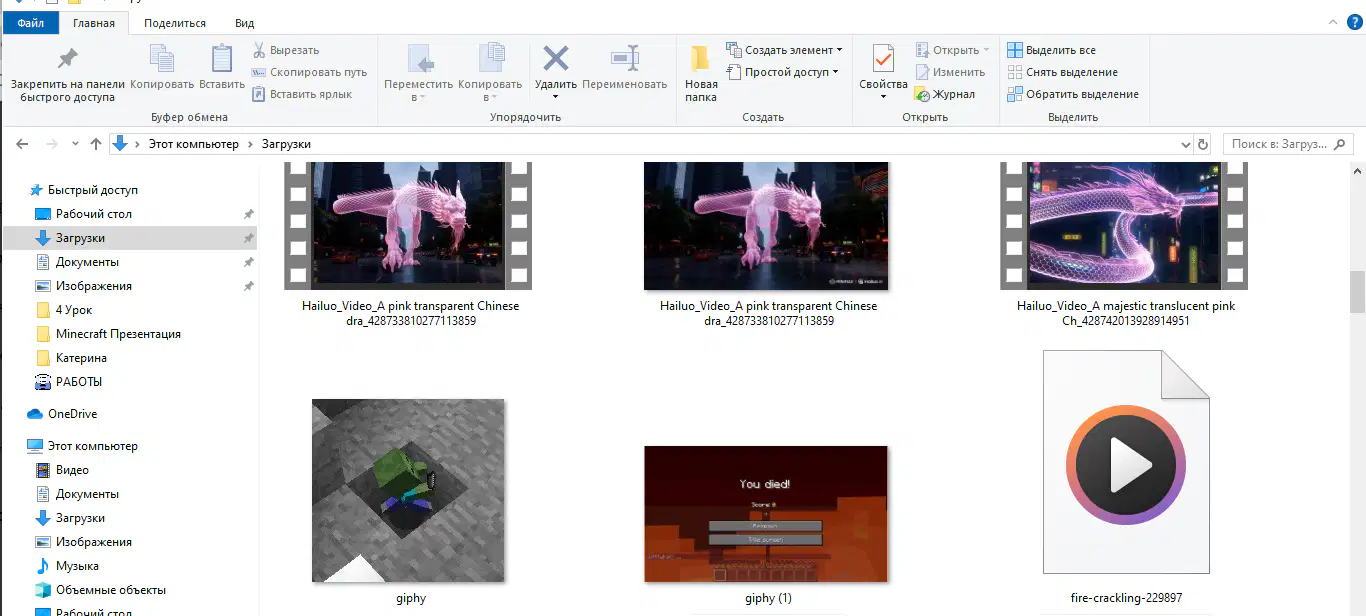1366x616 pixels.
Task: Select giphy (1) You died thumbnail
Action: (x=766, y=513)
